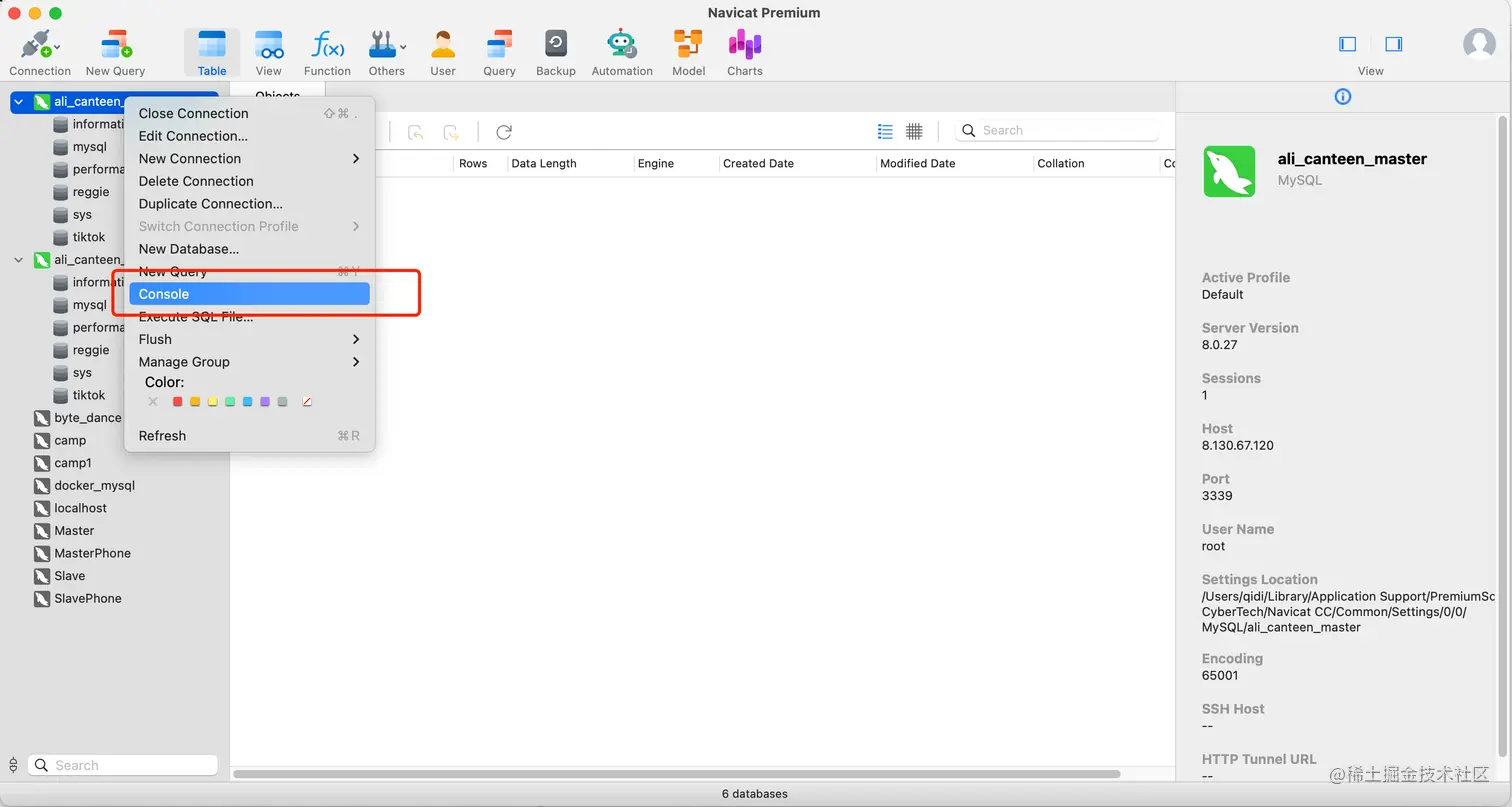Pick the green connection color swatch
This screenshot has width=1512, height=807.
230,402
